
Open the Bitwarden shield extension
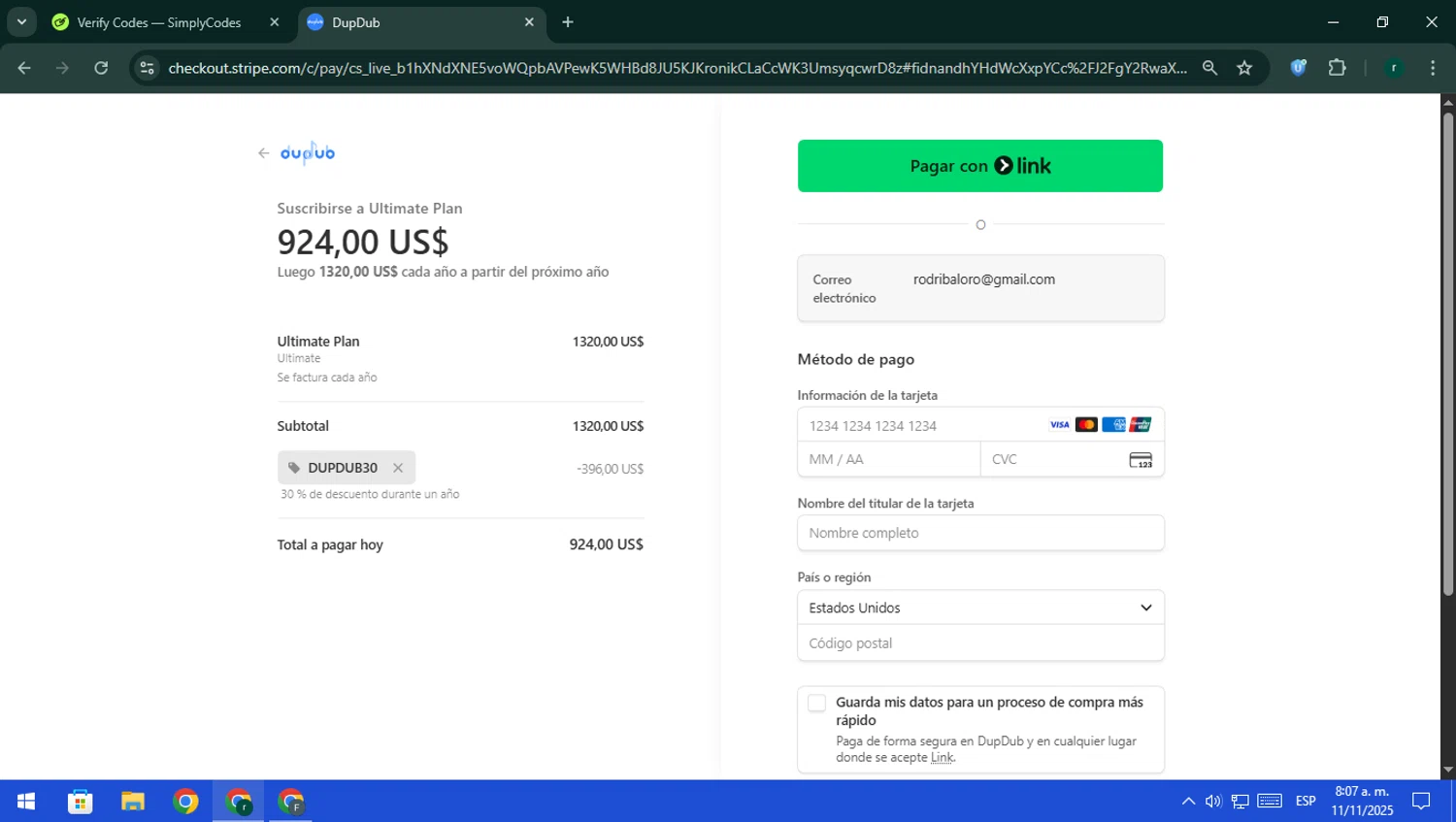click(x=1298, y=68)
